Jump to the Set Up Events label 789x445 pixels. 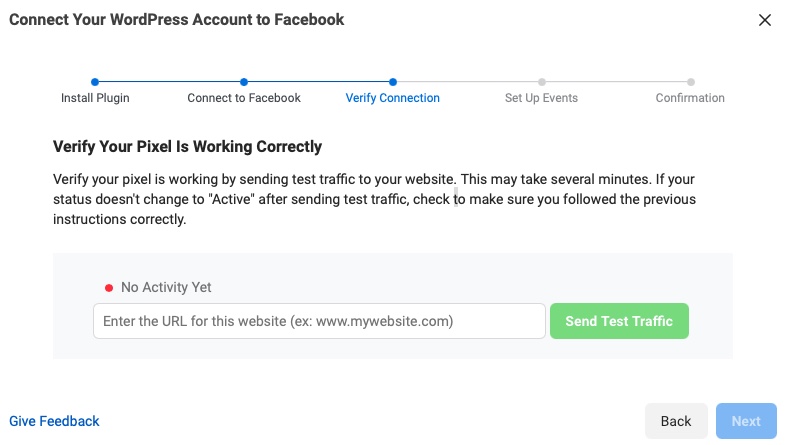click(x=541, y=98)
